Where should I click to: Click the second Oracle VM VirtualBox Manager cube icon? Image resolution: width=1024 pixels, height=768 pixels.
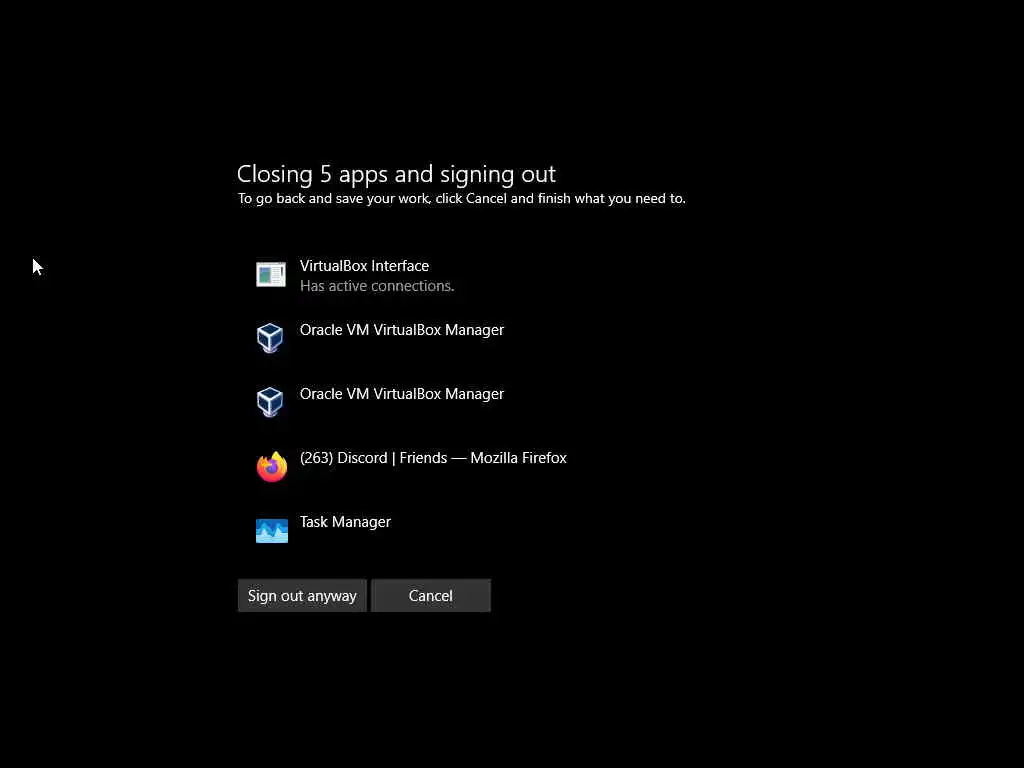point(270,402)
